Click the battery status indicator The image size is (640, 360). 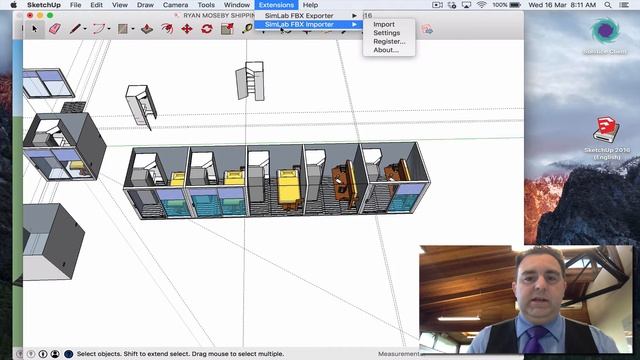click(507, 5)
